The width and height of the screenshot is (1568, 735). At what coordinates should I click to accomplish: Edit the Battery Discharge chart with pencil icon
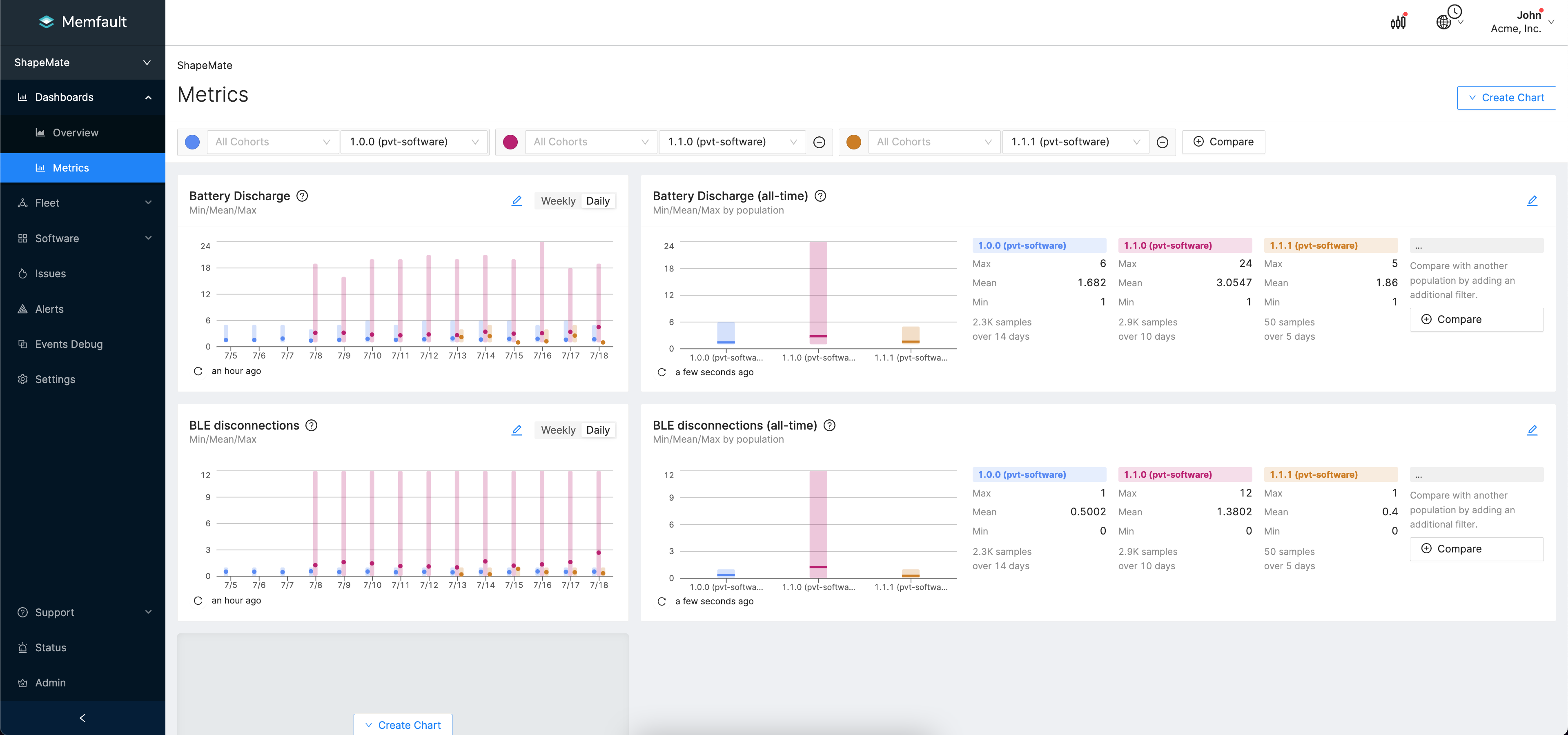click(x=516, y=201)
